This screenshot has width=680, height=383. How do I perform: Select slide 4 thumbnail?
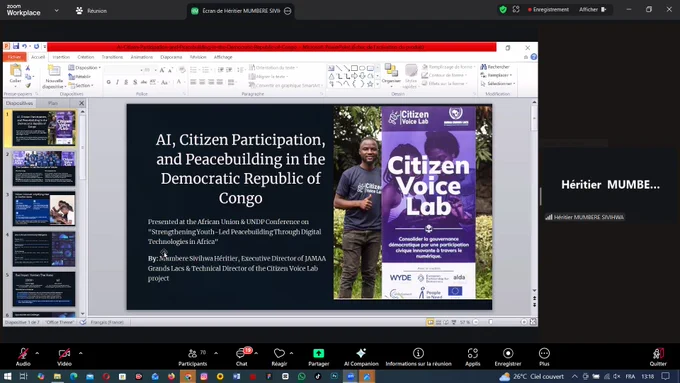[44, 249]
